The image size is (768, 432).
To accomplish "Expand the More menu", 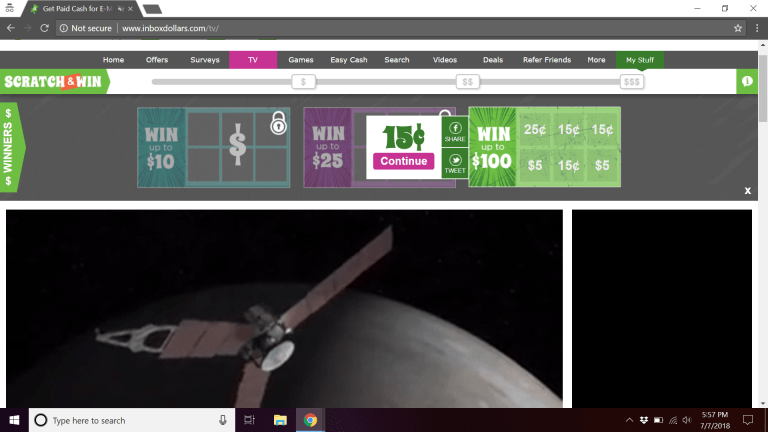I will coord(596,60).
